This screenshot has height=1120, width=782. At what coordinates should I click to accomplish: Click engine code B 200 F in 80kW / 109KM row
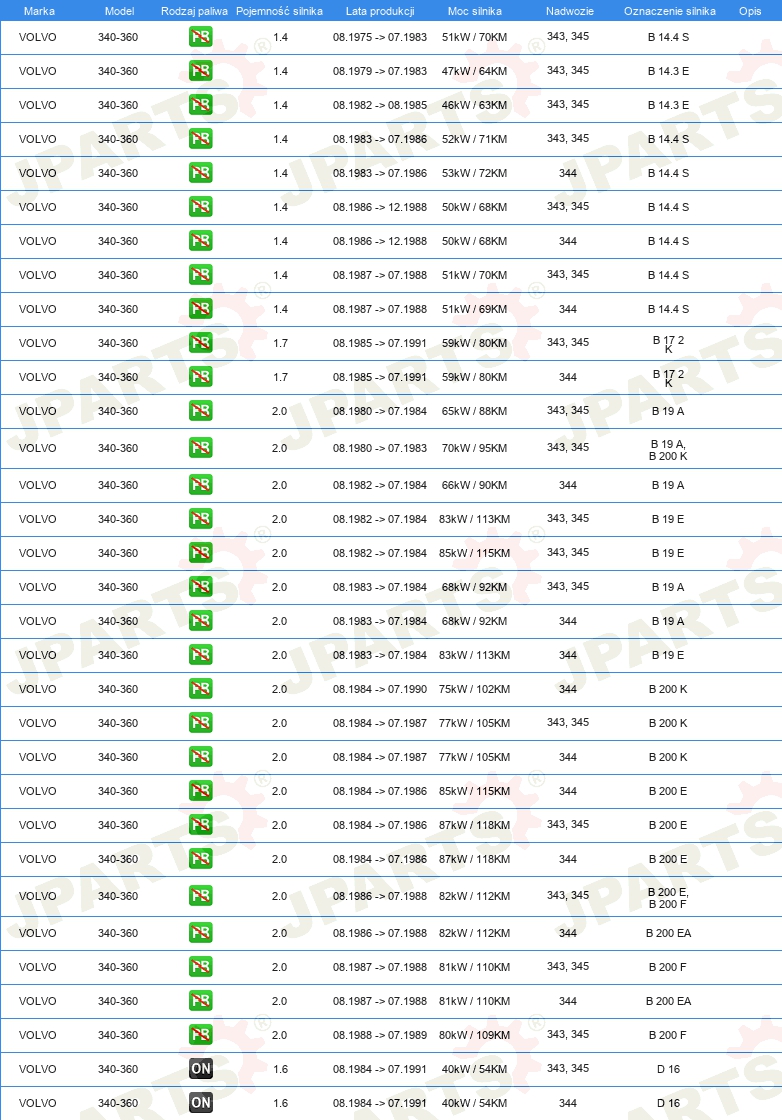coord(668,1035)
